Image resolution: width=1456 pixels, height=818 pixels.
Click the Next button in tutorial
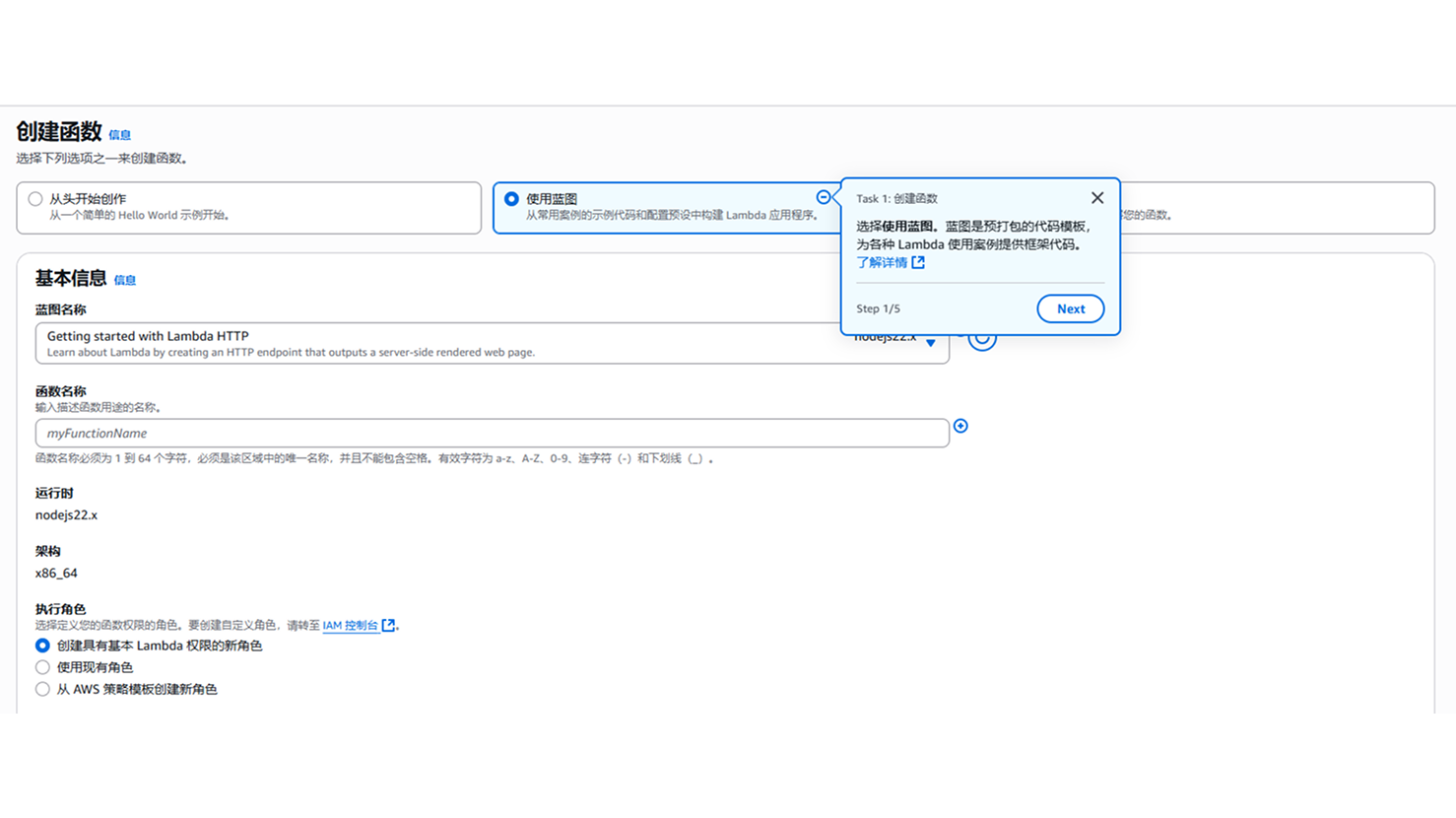1070,308
